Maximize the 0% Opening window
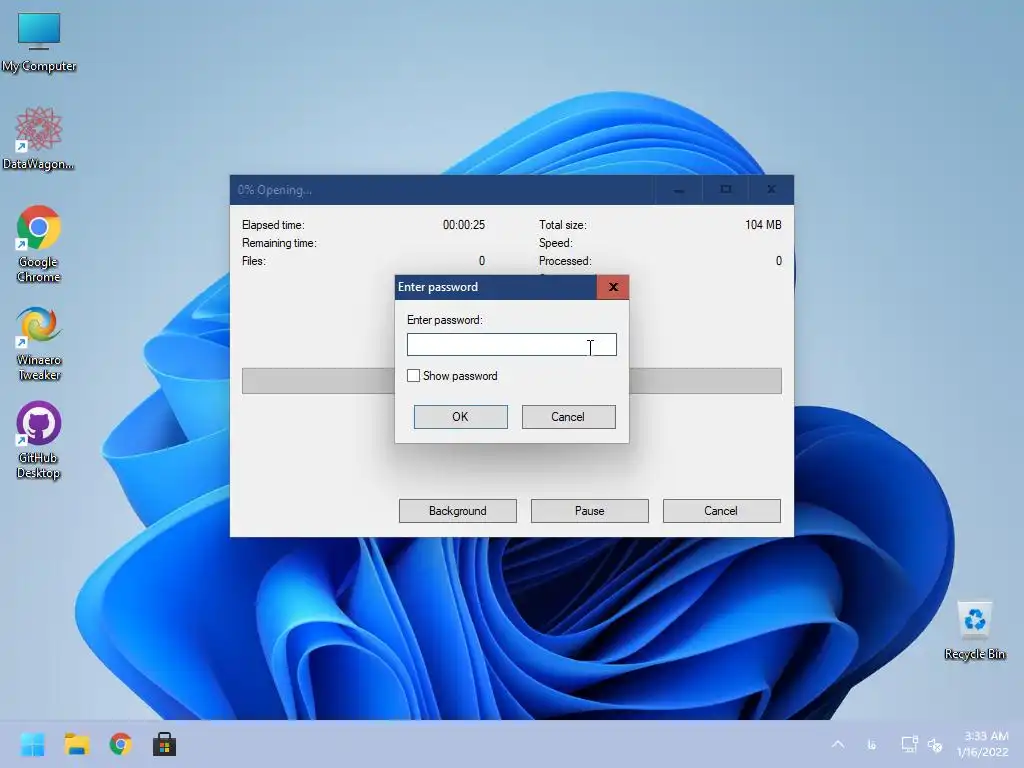Screen dimensions: 1024x768 [x=725, y=189]
